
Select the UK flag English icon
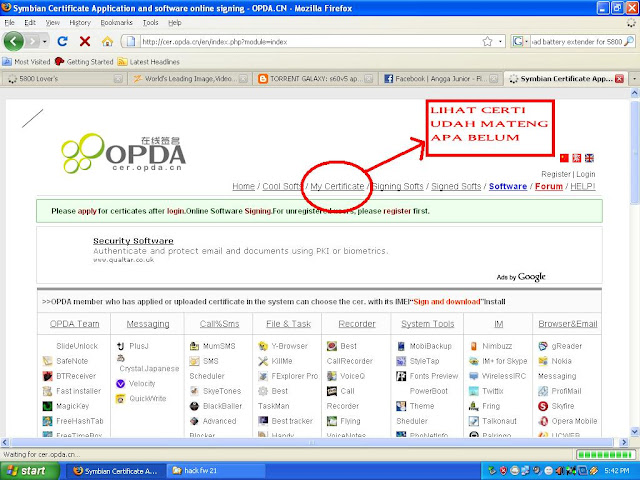[589, 158]
